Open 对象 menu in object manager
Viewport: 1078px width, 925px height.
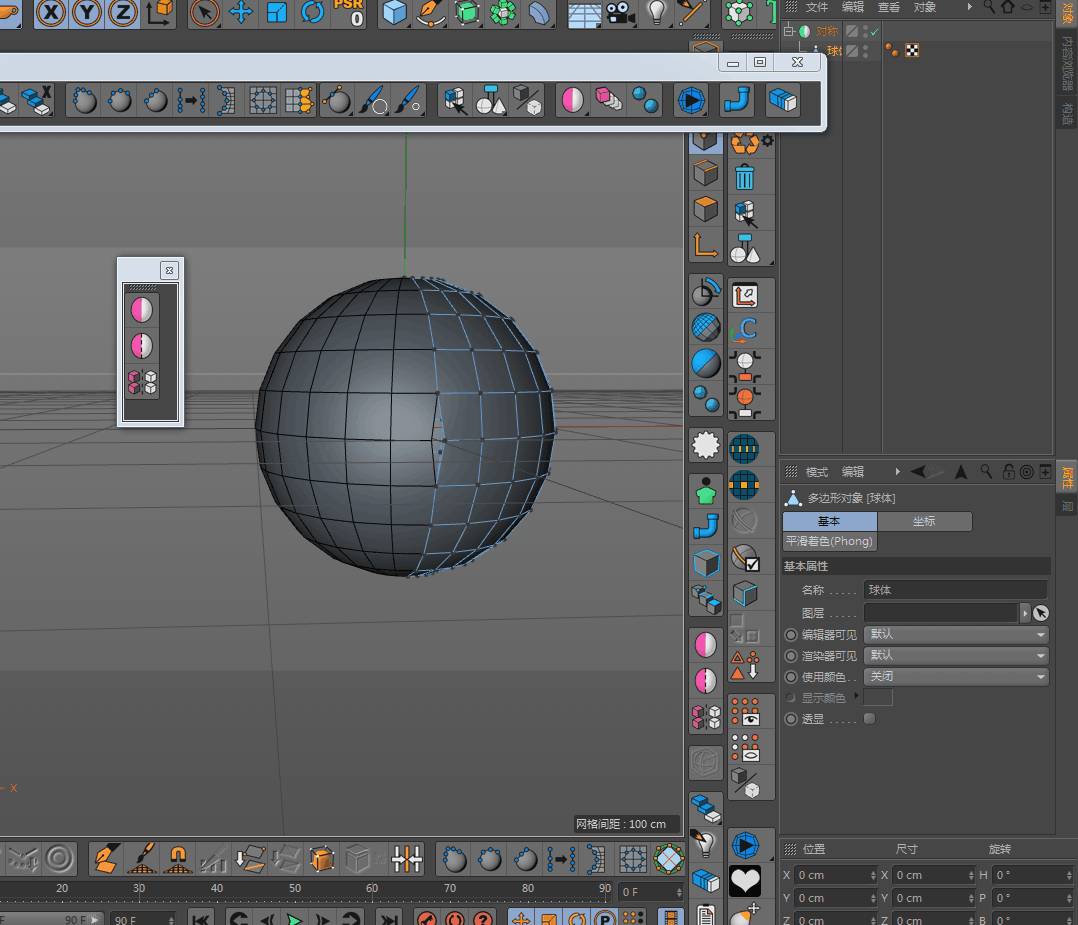(x=925, y=8)
